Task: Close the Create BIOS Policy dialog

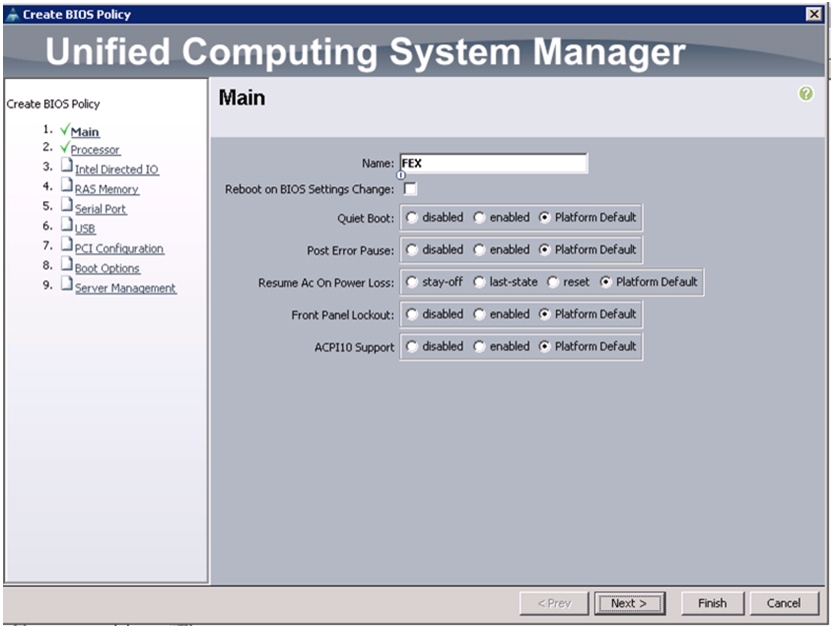Action: 814,14
